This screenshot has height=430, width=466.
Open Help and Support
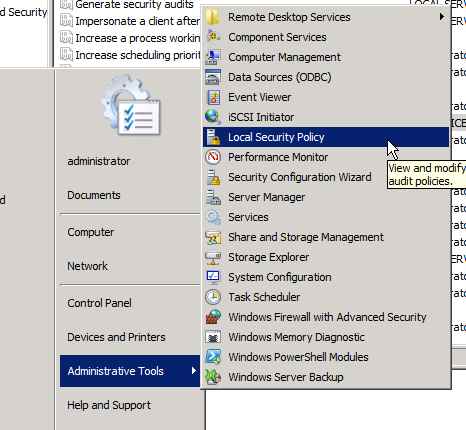click(x=109, y=405)
